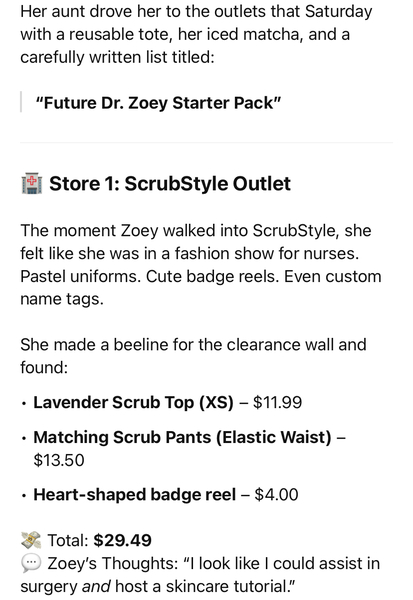The height and width of the screenshot is (600, 413).
Task: Click the $29.49 total amount
Action: tap(122, 540)
